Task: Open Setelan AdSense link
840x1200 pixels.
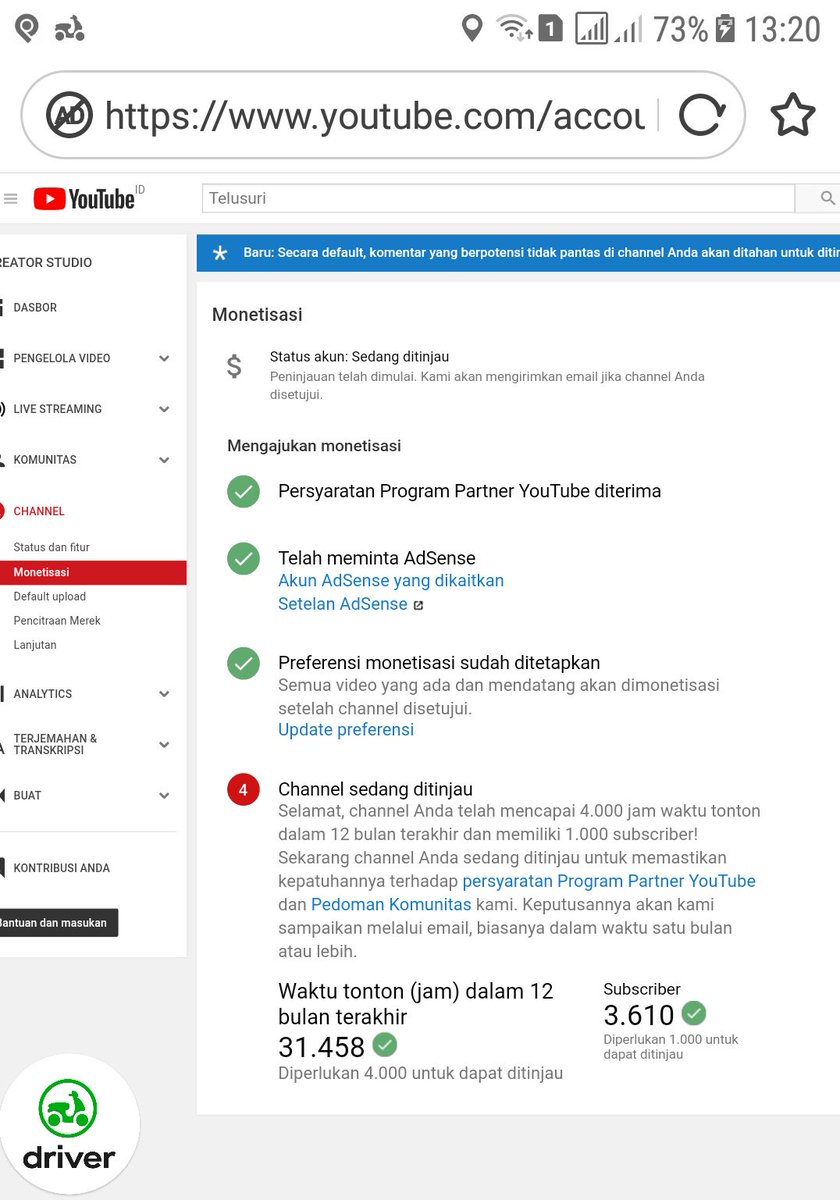Action: [343, 605]
